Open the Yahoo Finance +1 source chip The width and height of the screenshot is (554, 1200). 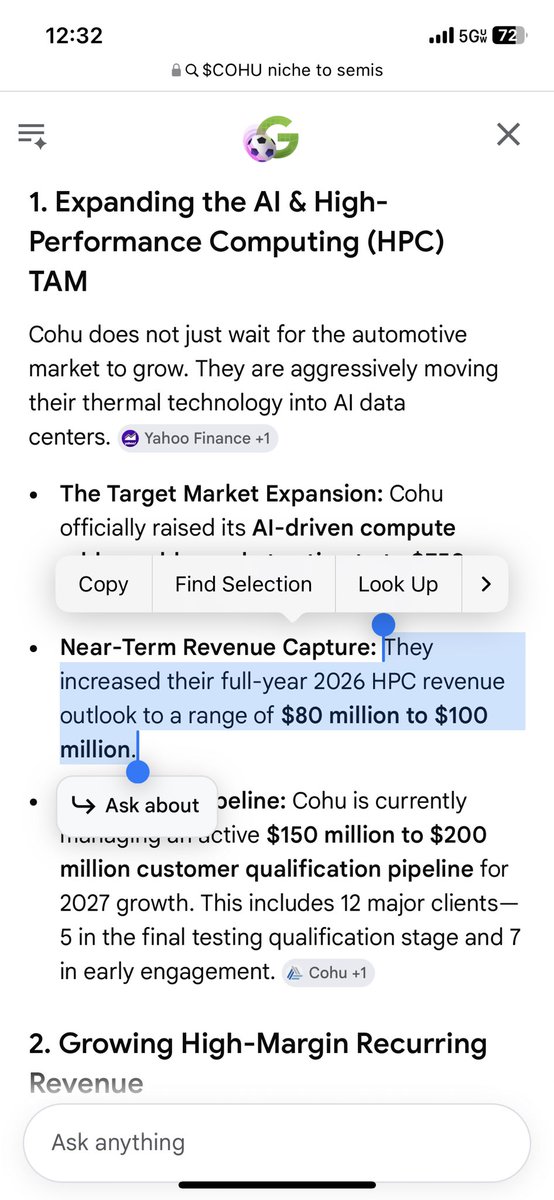pyautogui.click(x=198, y=438)
